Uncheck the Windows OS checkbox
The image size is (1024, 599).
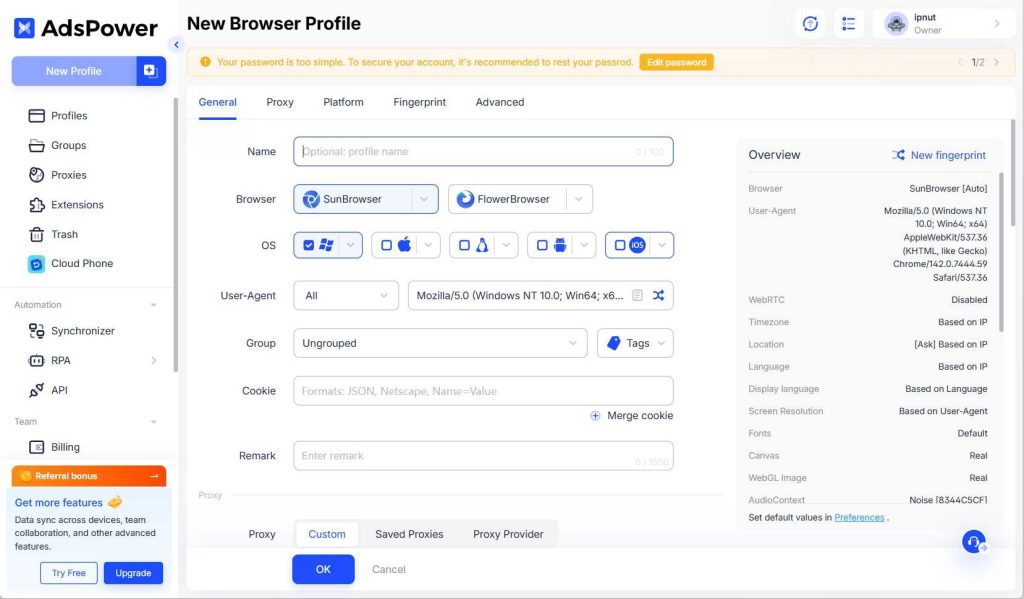309,245
